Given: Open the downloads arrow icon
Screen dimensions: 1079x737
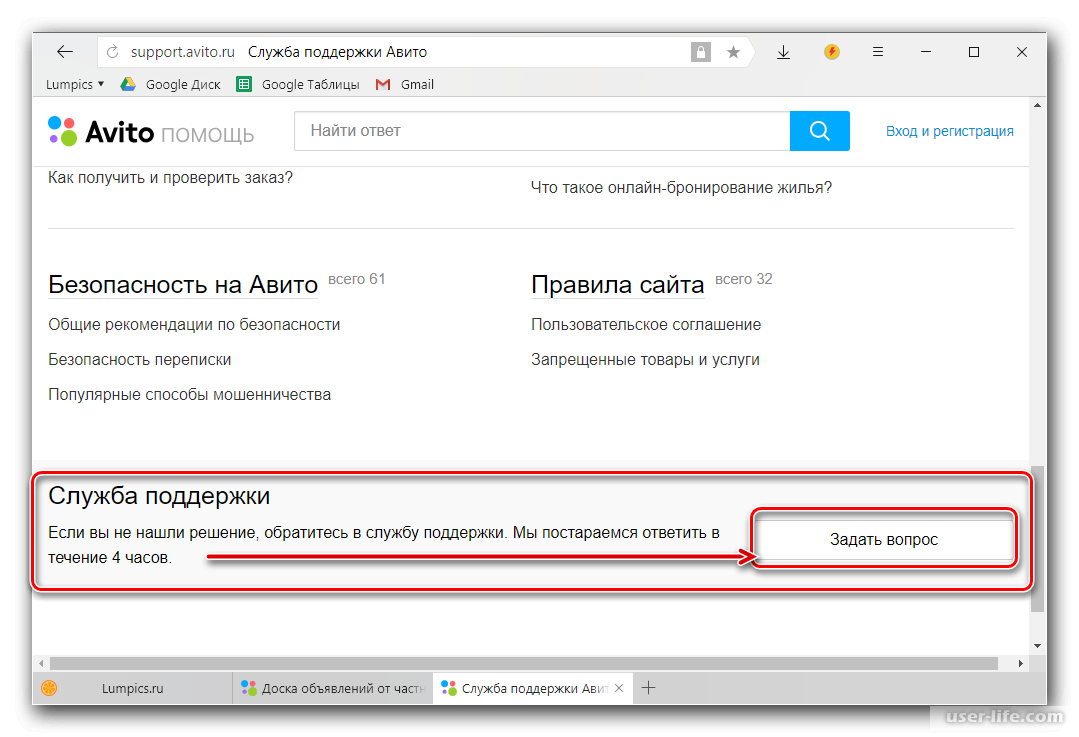Looking at the screenshot, I should [783, 52].
